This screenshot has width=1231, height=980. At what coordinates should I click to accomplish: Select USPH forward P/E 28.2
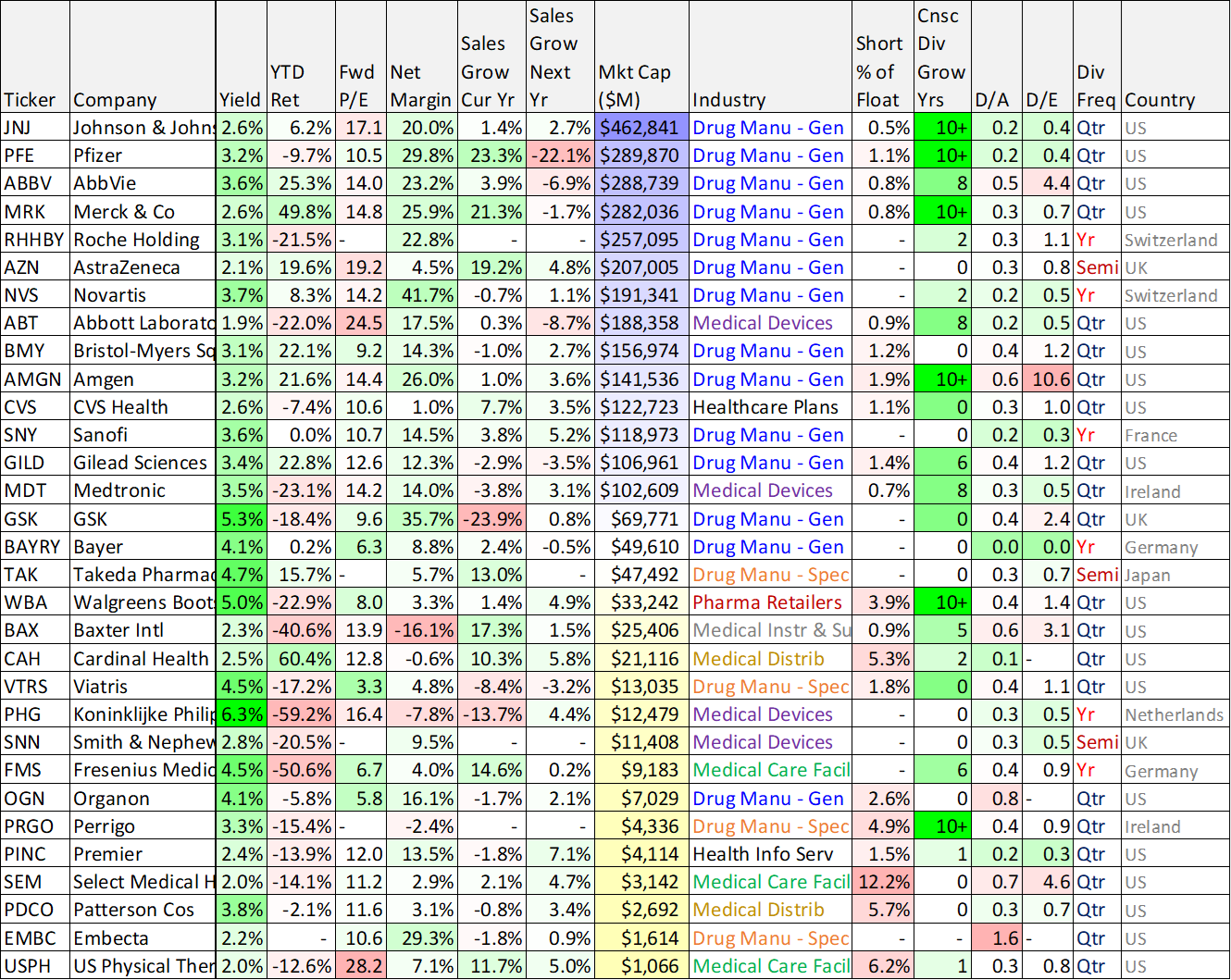(361, 966)
